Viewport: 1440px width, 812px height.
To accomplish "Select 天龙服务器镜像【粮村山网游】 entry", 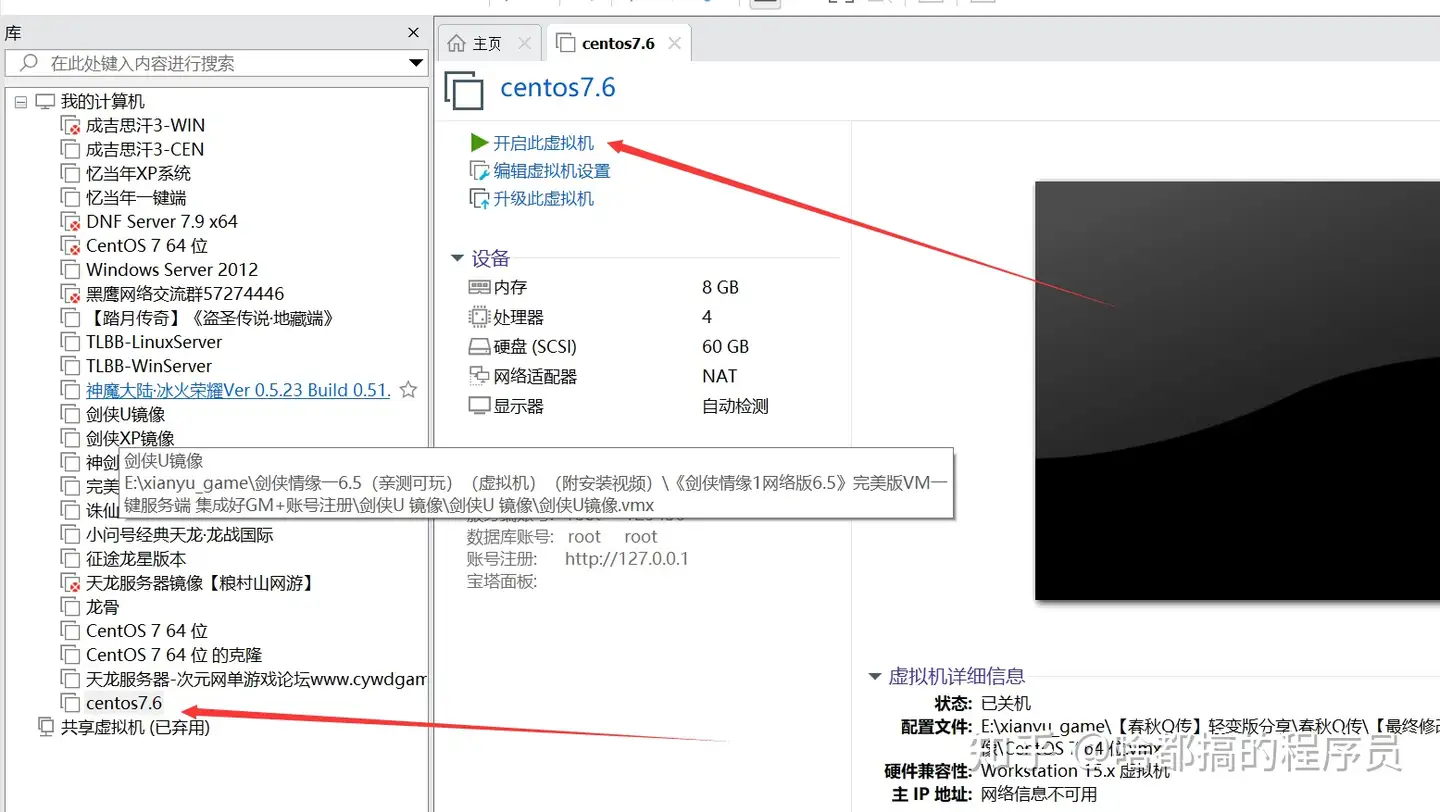I will pyautogui.click(x=200, y=583).
